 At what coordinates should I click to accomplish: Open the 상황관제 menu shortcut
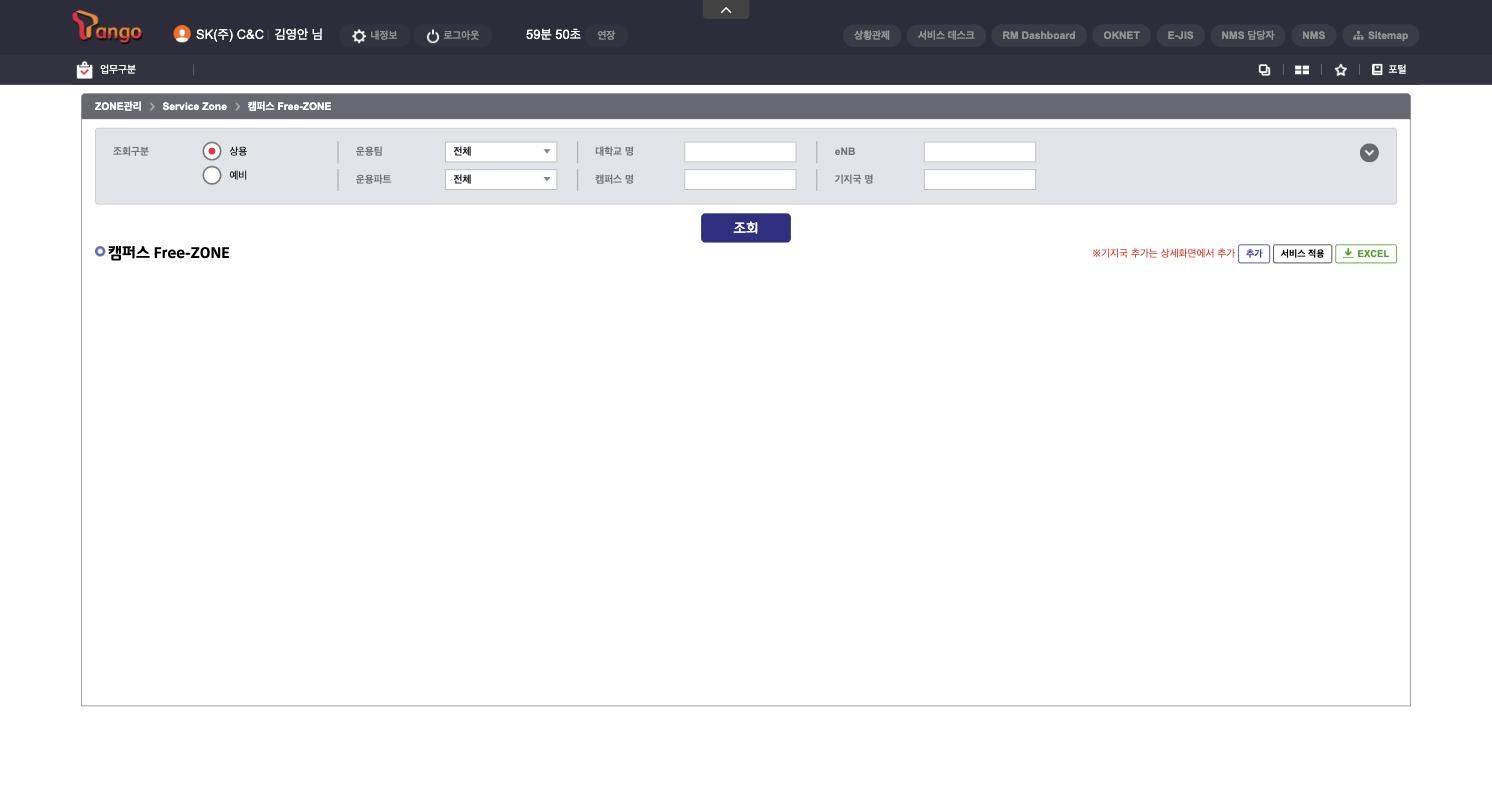tap(872, 36)
